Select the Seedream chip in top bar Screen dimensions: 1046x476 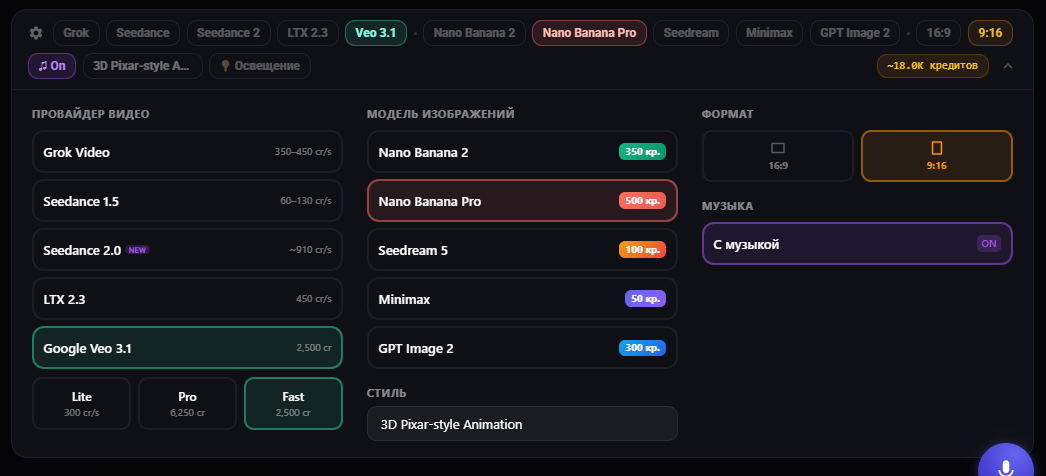click(691, 33)
